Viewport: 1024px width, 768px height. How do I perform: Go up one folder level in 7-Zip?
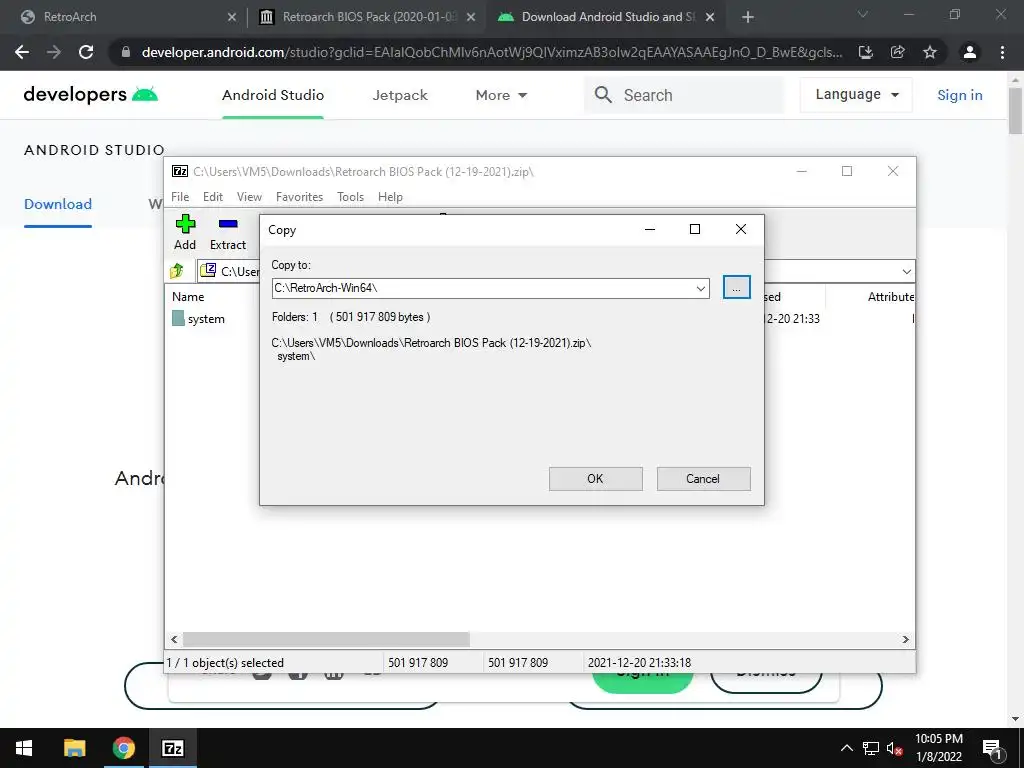pos(177,270)
